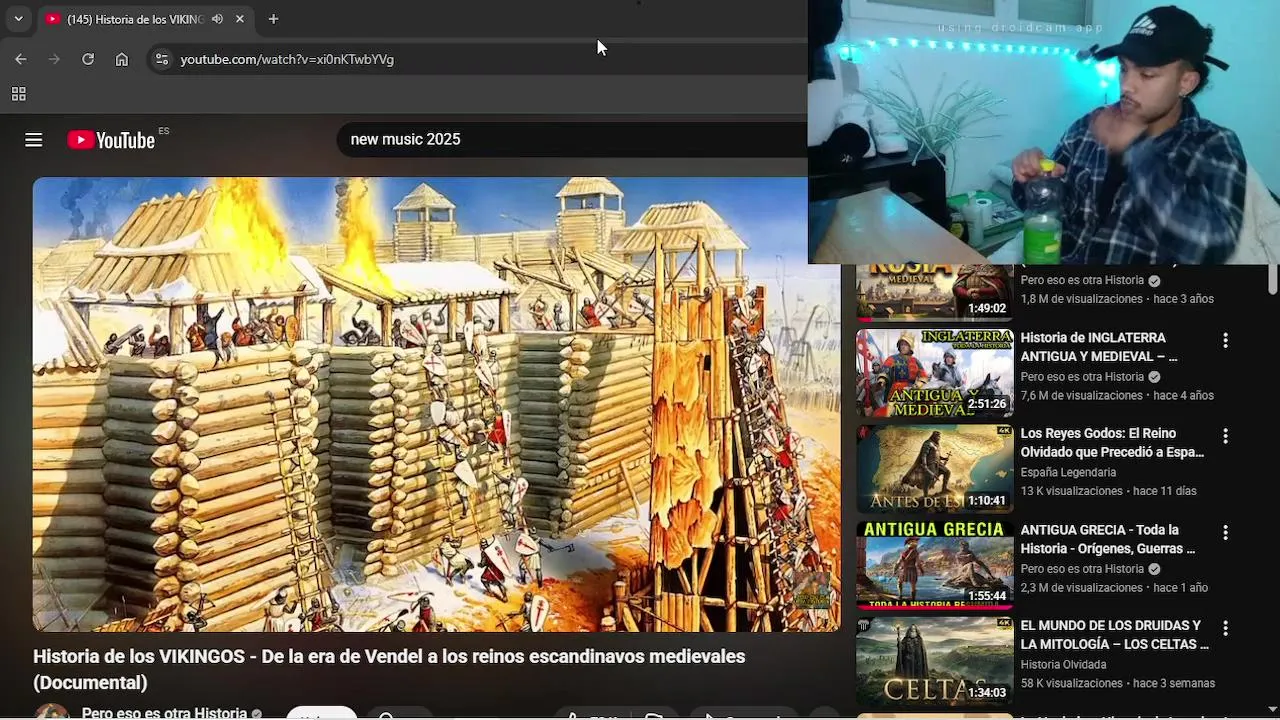Open more options for Los Reyes Godos video

[x=1225, y=437]
